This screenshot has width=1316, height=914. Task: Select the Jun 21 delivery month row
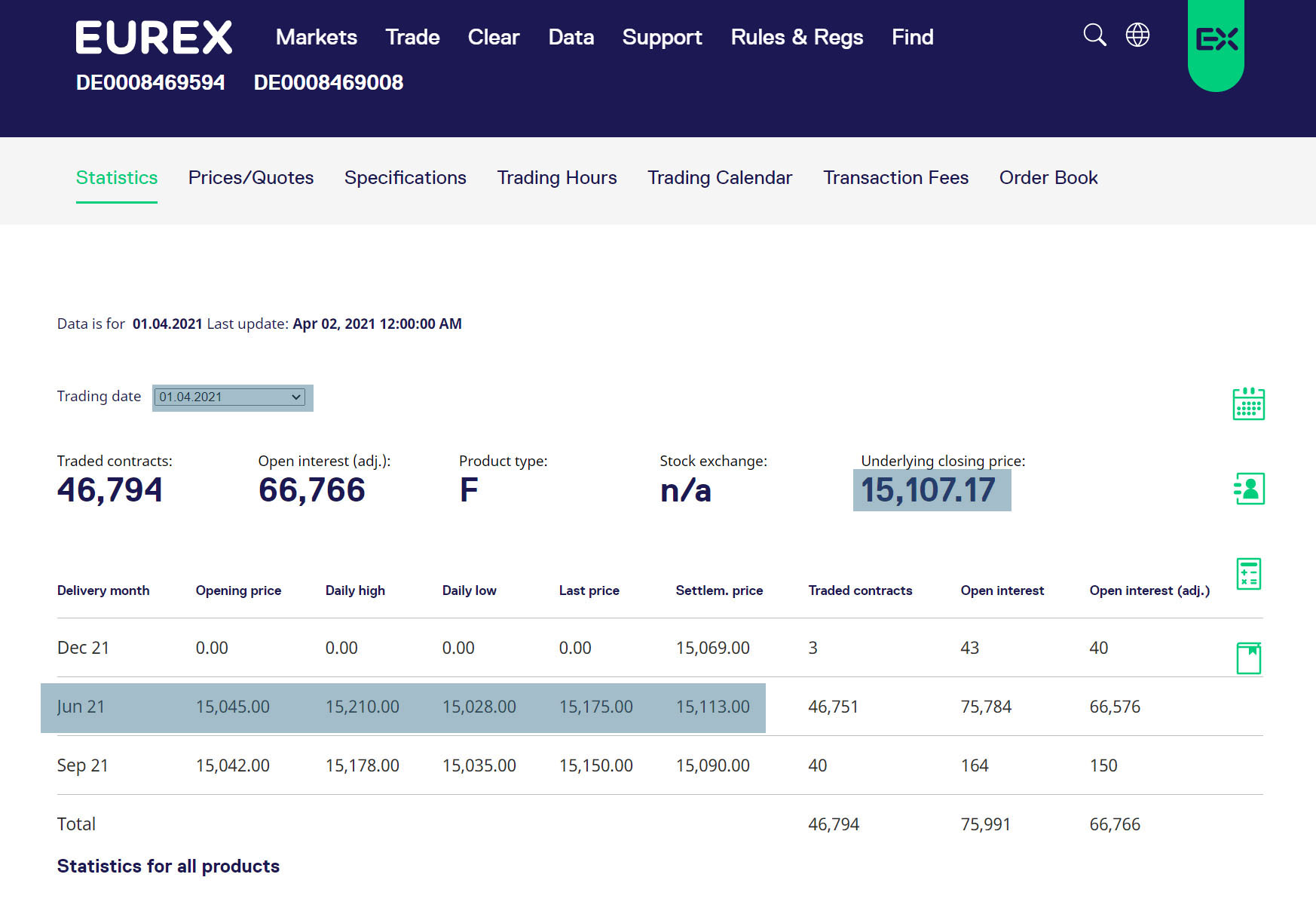(x=81, y=707)
